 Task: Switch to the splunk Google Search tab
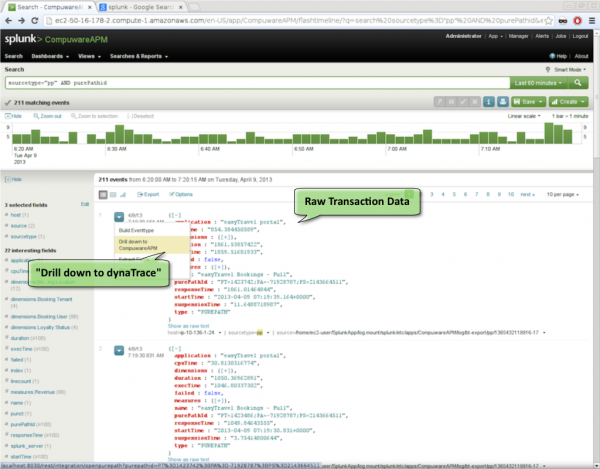(x=141, y=7)
